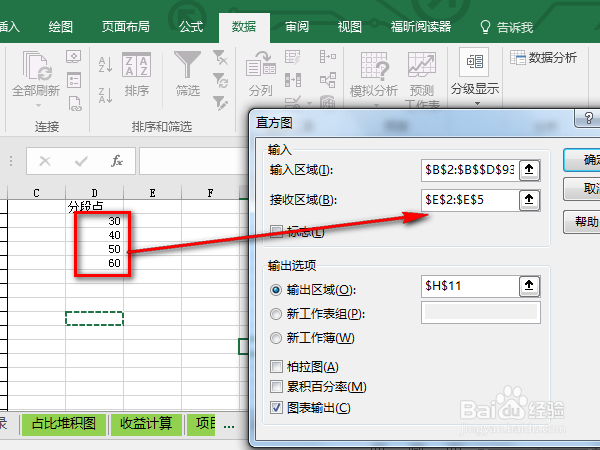The height and width of the screenshot is (450, 600).
Task: Open the What-If Analysis (模拟分析) icon
Action: 374,65
